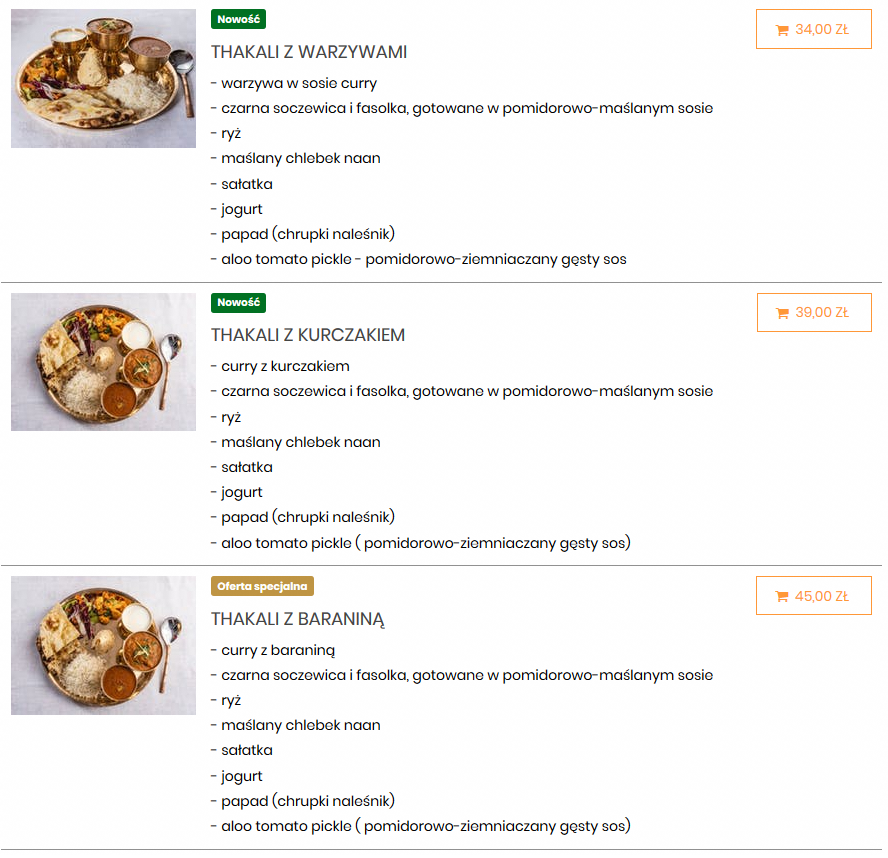Add Thakali z baraniną via 45,00 zł price

(x=821, y=597)
